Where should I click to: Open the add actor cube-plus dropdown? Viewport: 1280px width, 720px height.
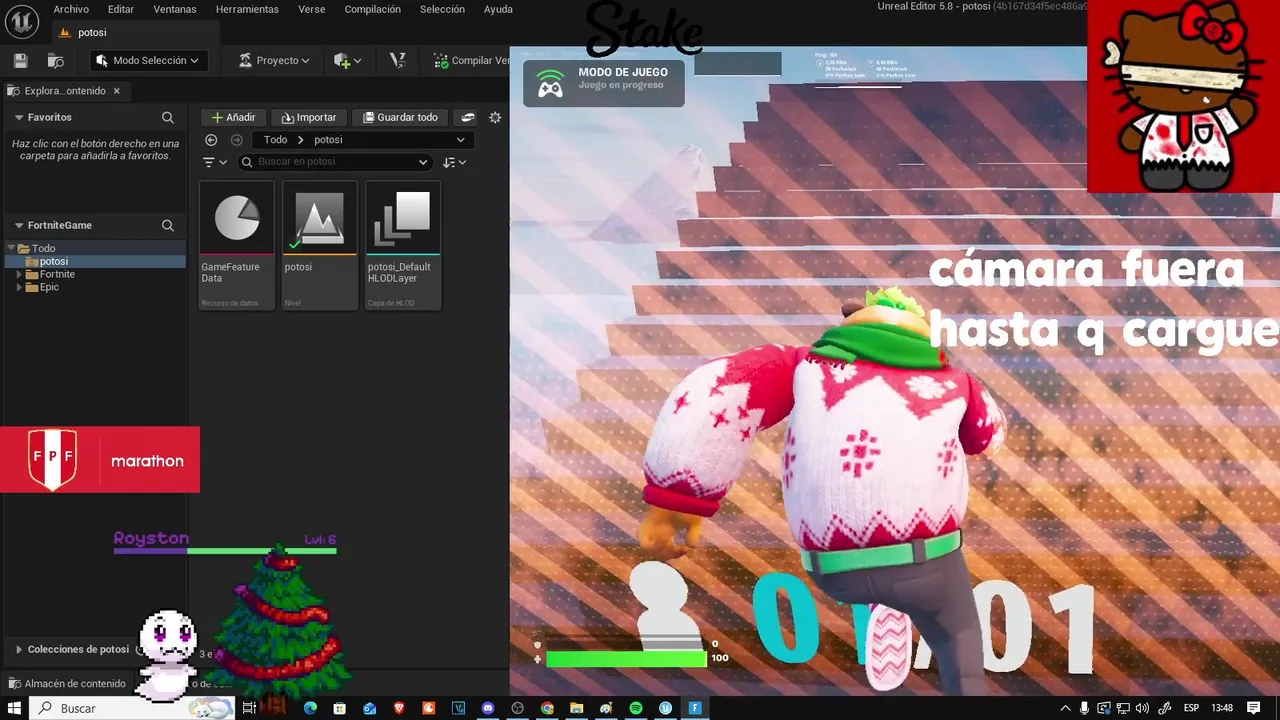coord(349,61)
